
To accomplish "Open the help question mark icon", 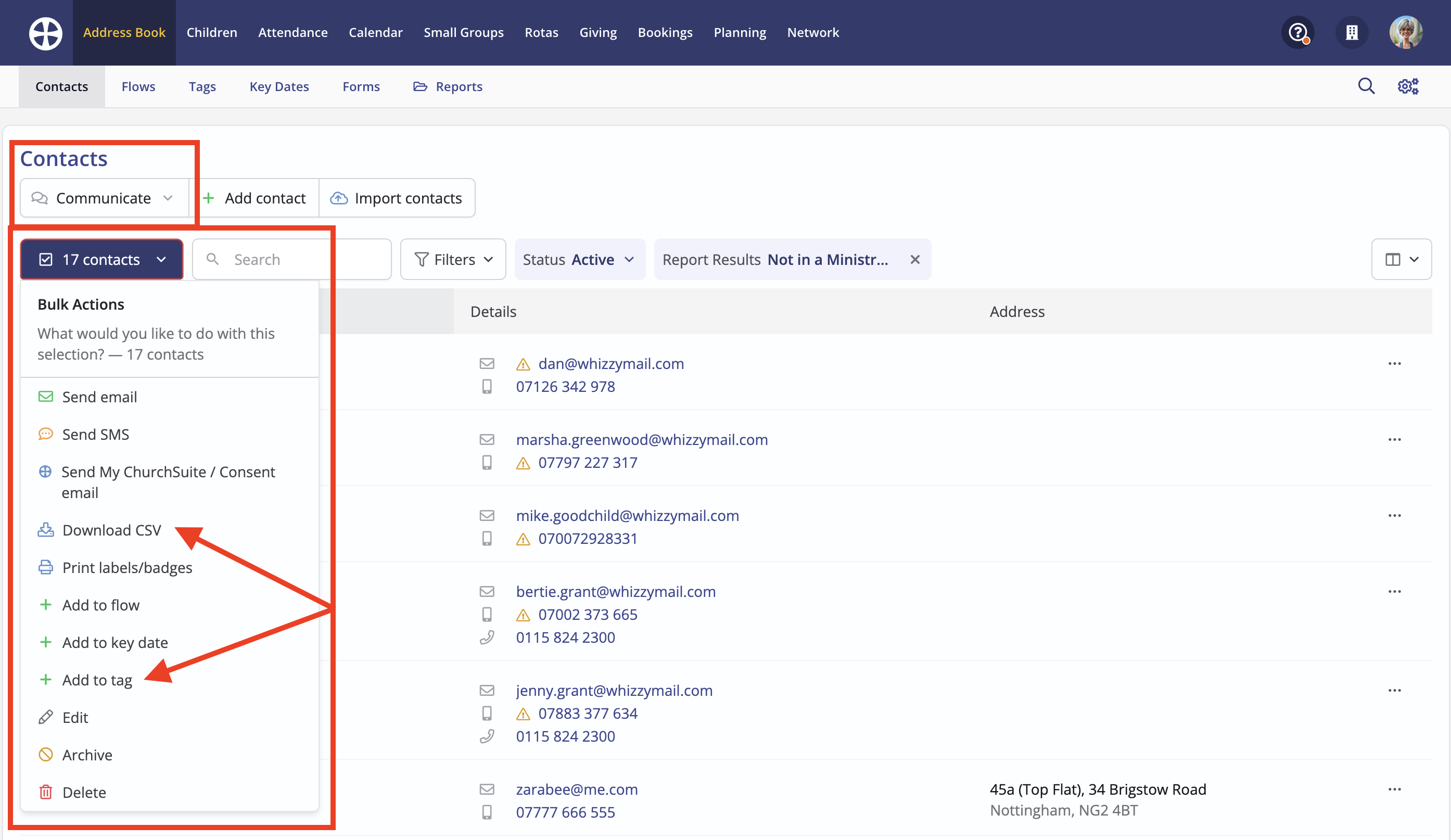I will (1298, 33).
